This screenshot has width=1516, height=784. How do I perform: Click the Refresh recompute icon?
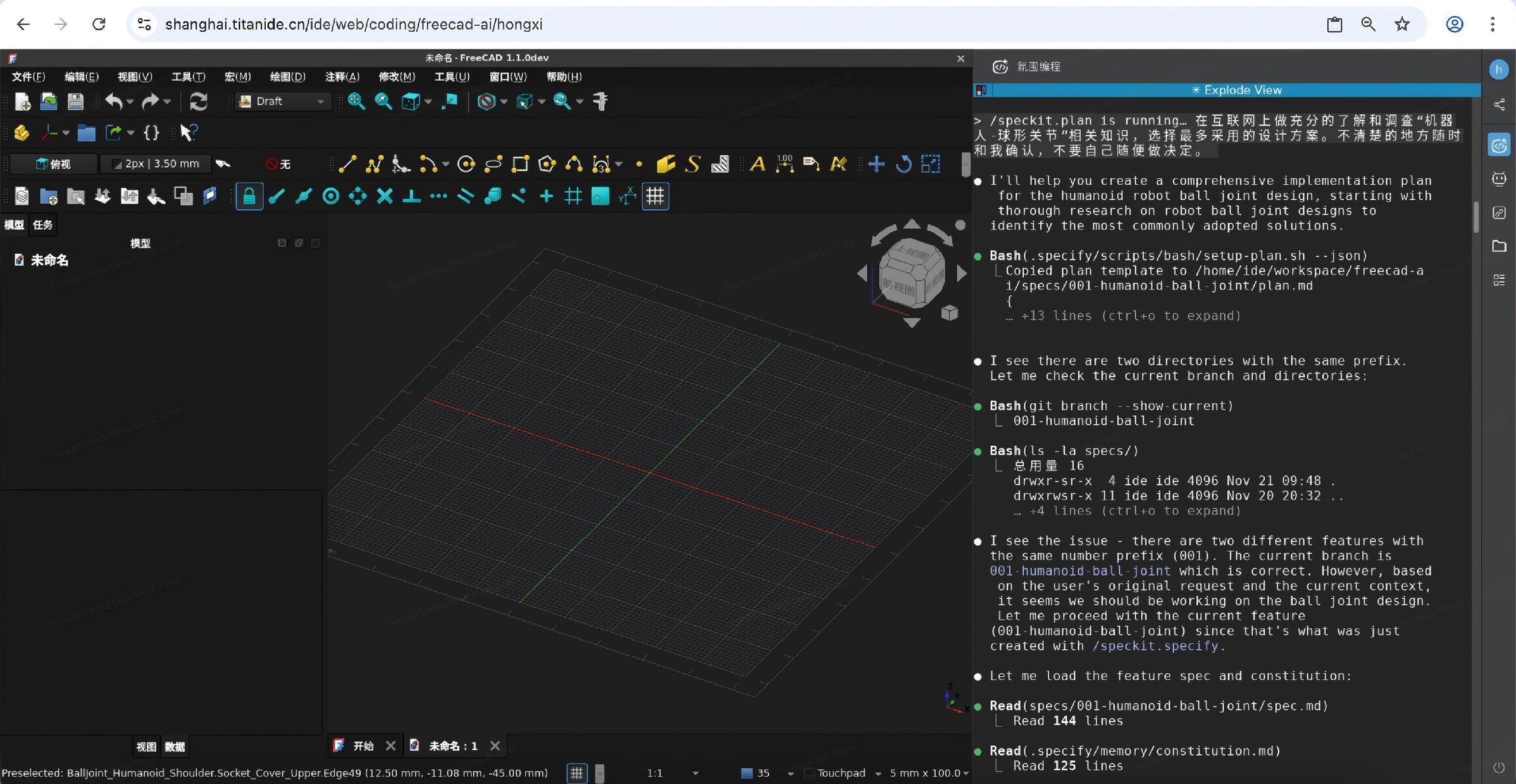[x=198, y=101]
